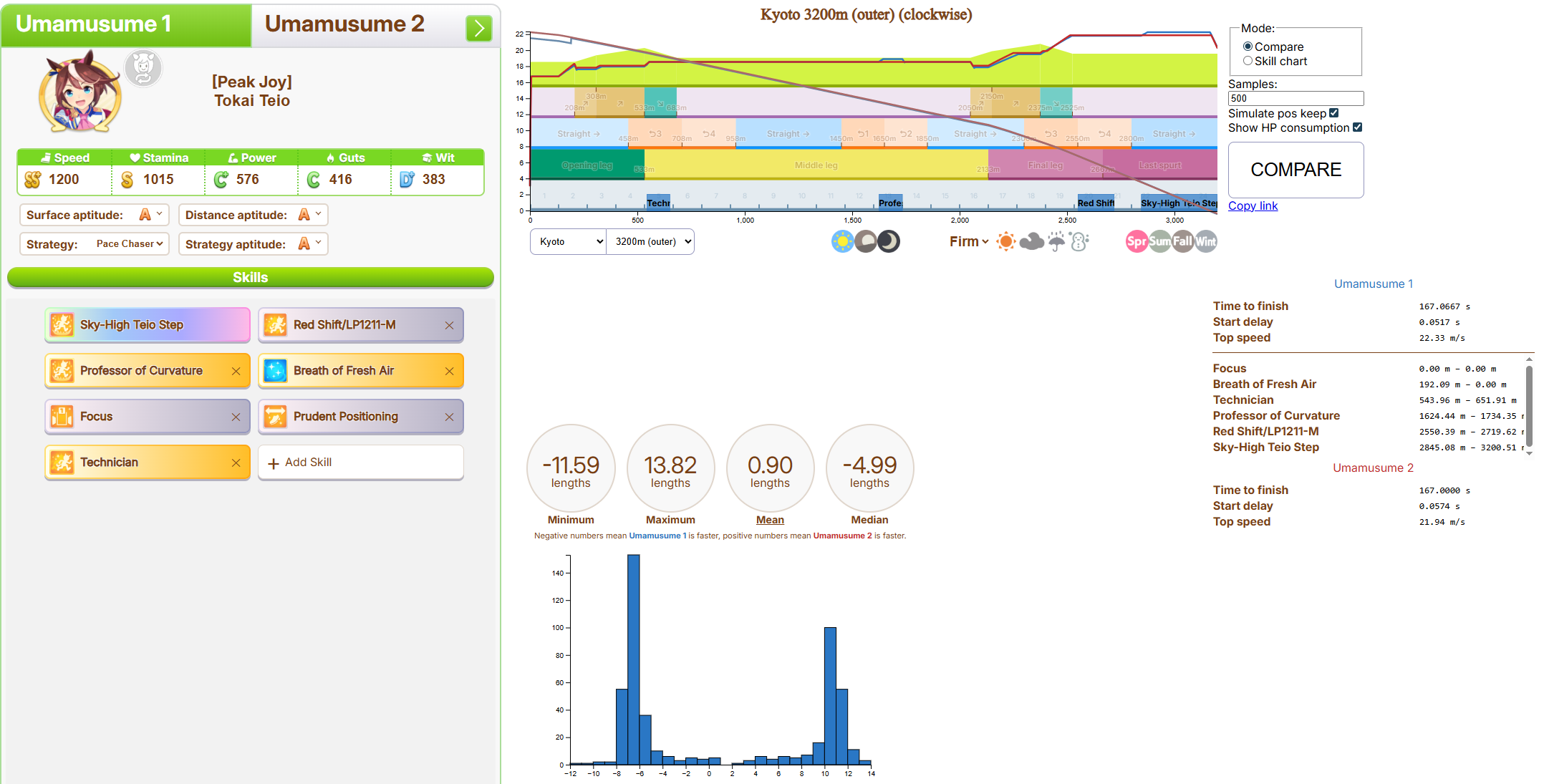Remove Prudent Positioning skill
Image resolution: width=1544 pixels, height=784 pixels.
pos(449,417)
